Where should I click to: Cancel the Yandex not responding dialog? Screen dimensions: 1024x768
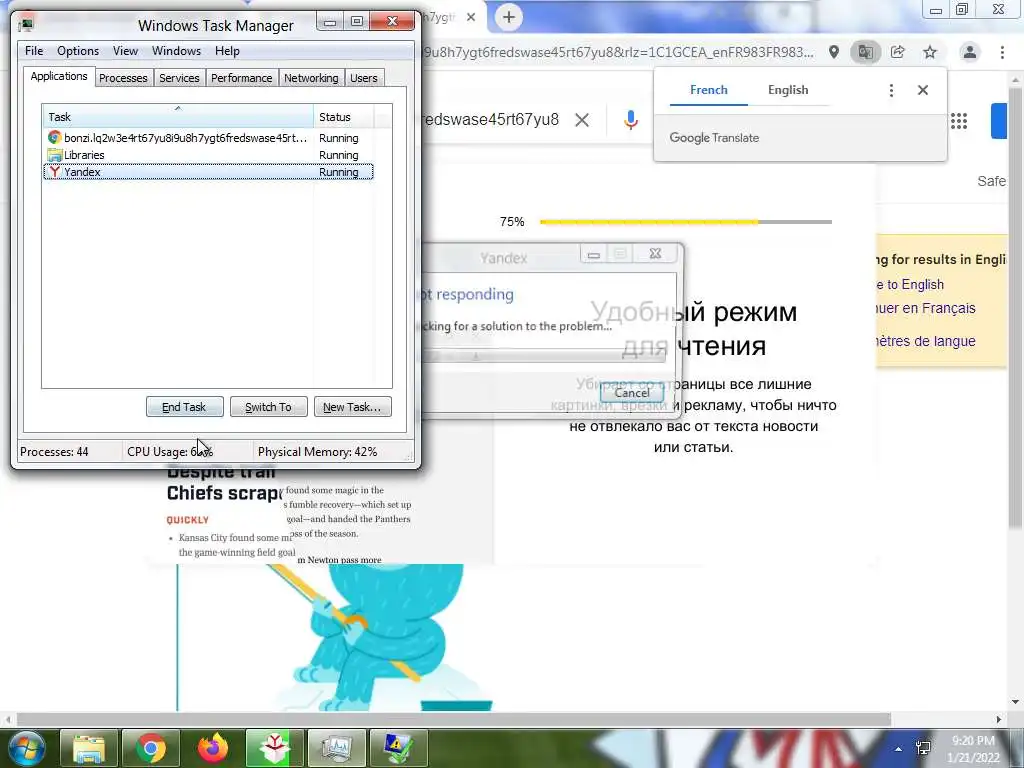632,392
